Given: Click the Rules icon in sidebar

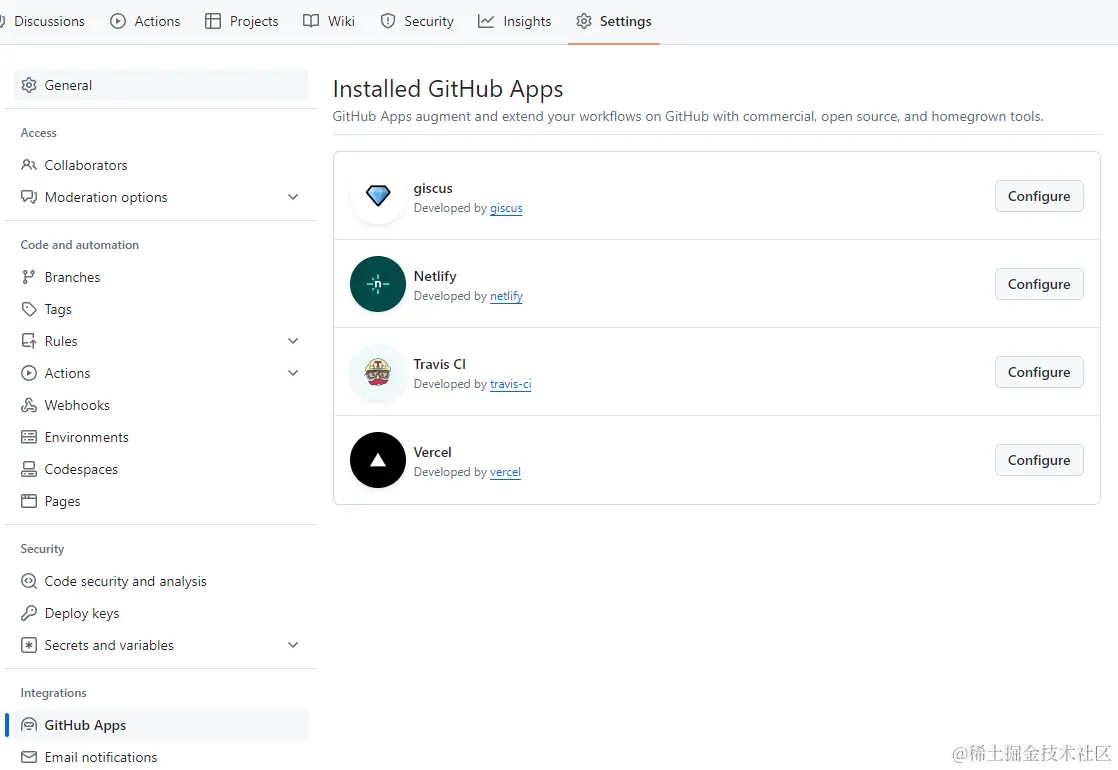Looking at the screenshot, I should click(29, 341).
